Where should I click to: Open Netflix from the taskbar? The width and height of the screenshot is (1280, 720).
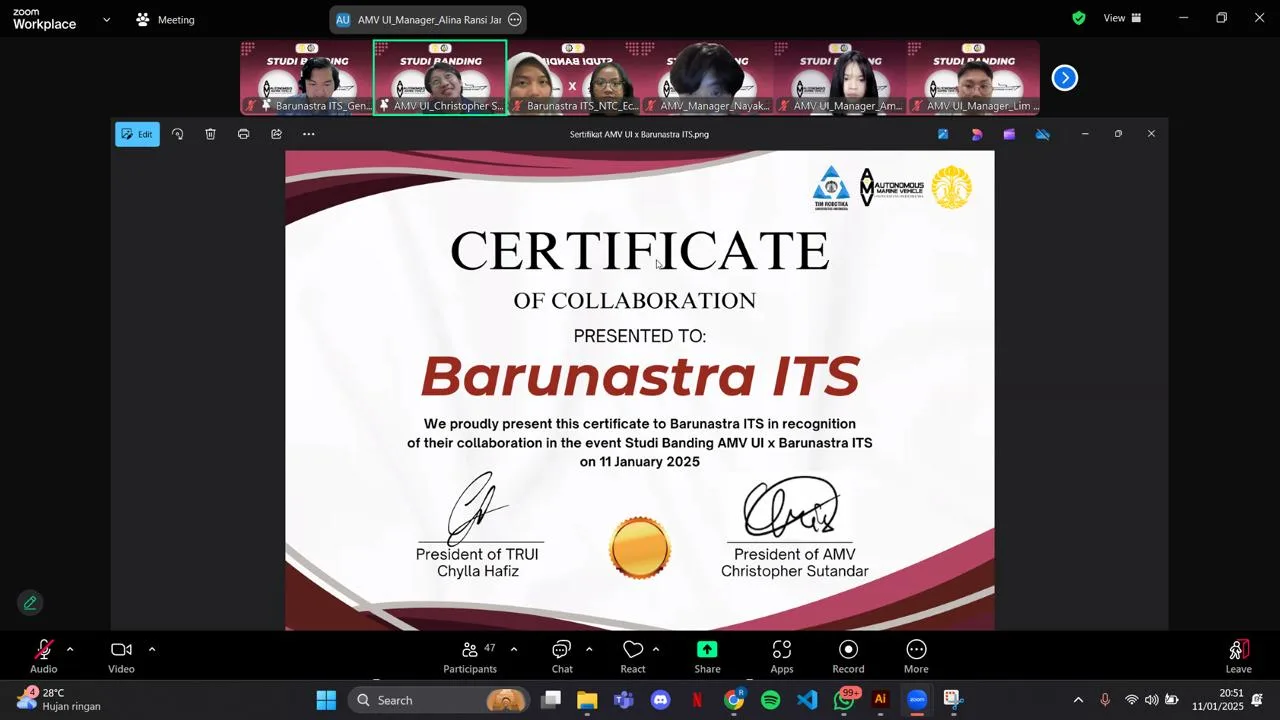[x=697, y=700]
